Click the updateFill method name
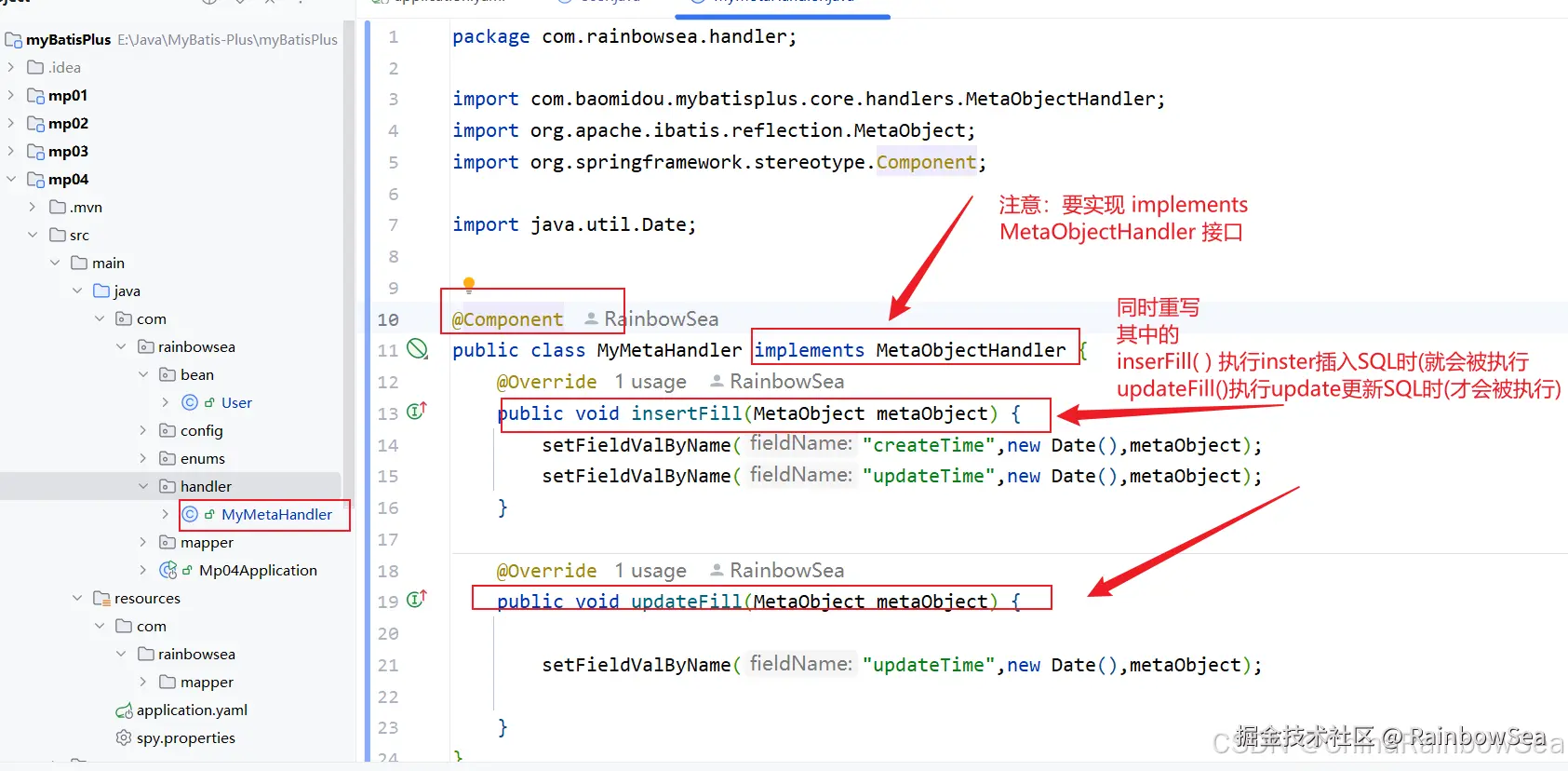 687,602
